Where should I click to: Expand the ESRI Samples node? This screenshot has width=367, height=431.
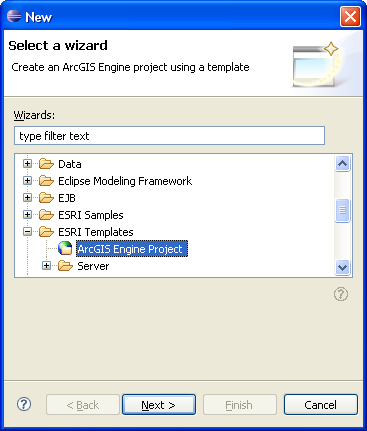tap(28, 215)
